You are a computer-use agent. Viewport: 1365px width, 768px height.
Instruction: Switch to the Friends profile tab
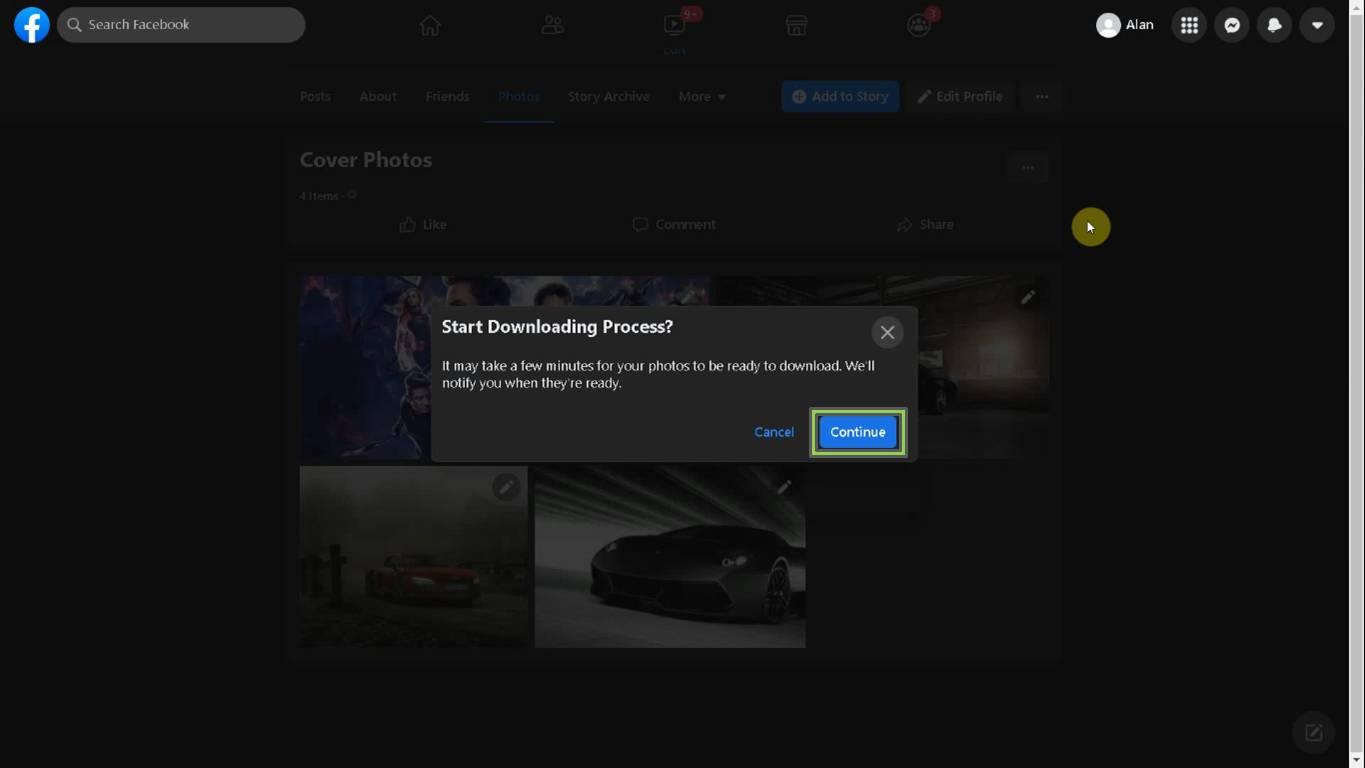click(x=447, y=96)
